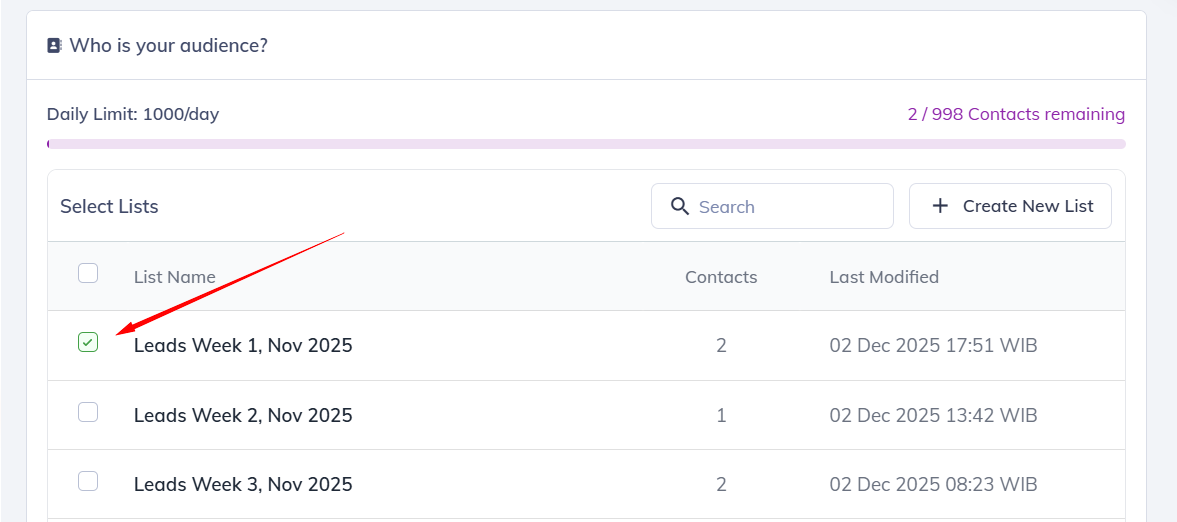This screenshot has height=522, width=1177.
Task: Toggle the select-all checkbox in table header
Action: pos(88,273)
